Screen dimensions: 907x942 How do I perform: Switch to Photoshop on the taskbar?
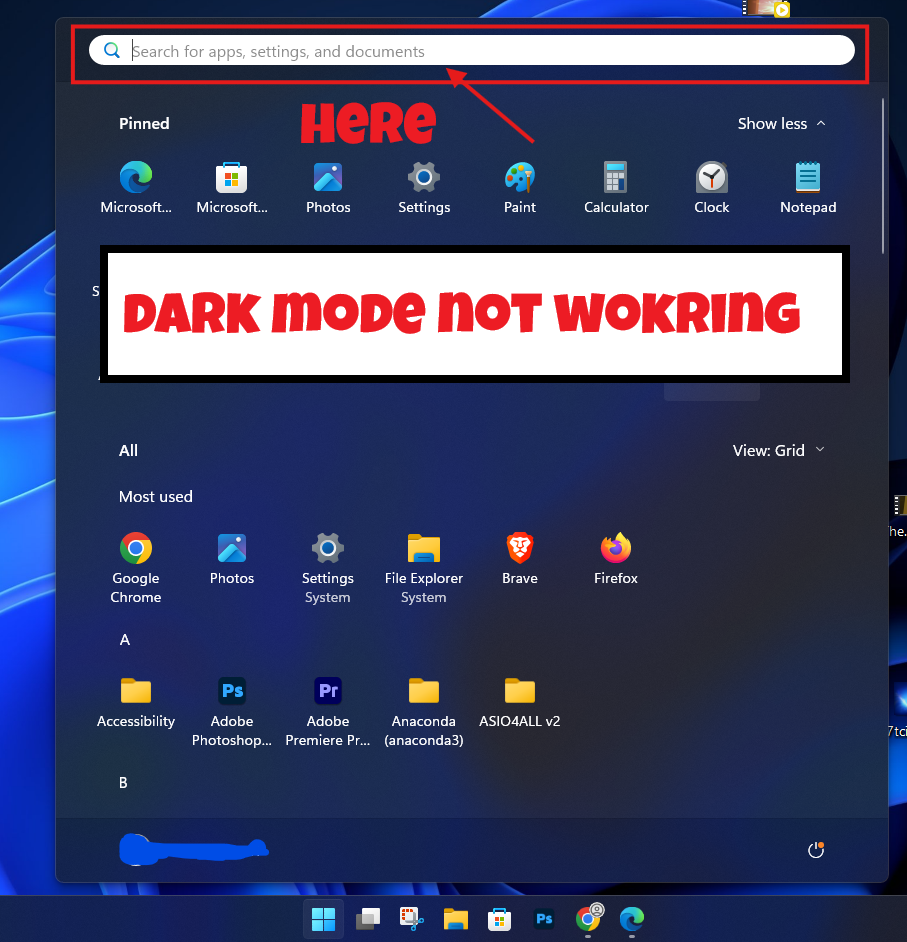pos(544,919)
